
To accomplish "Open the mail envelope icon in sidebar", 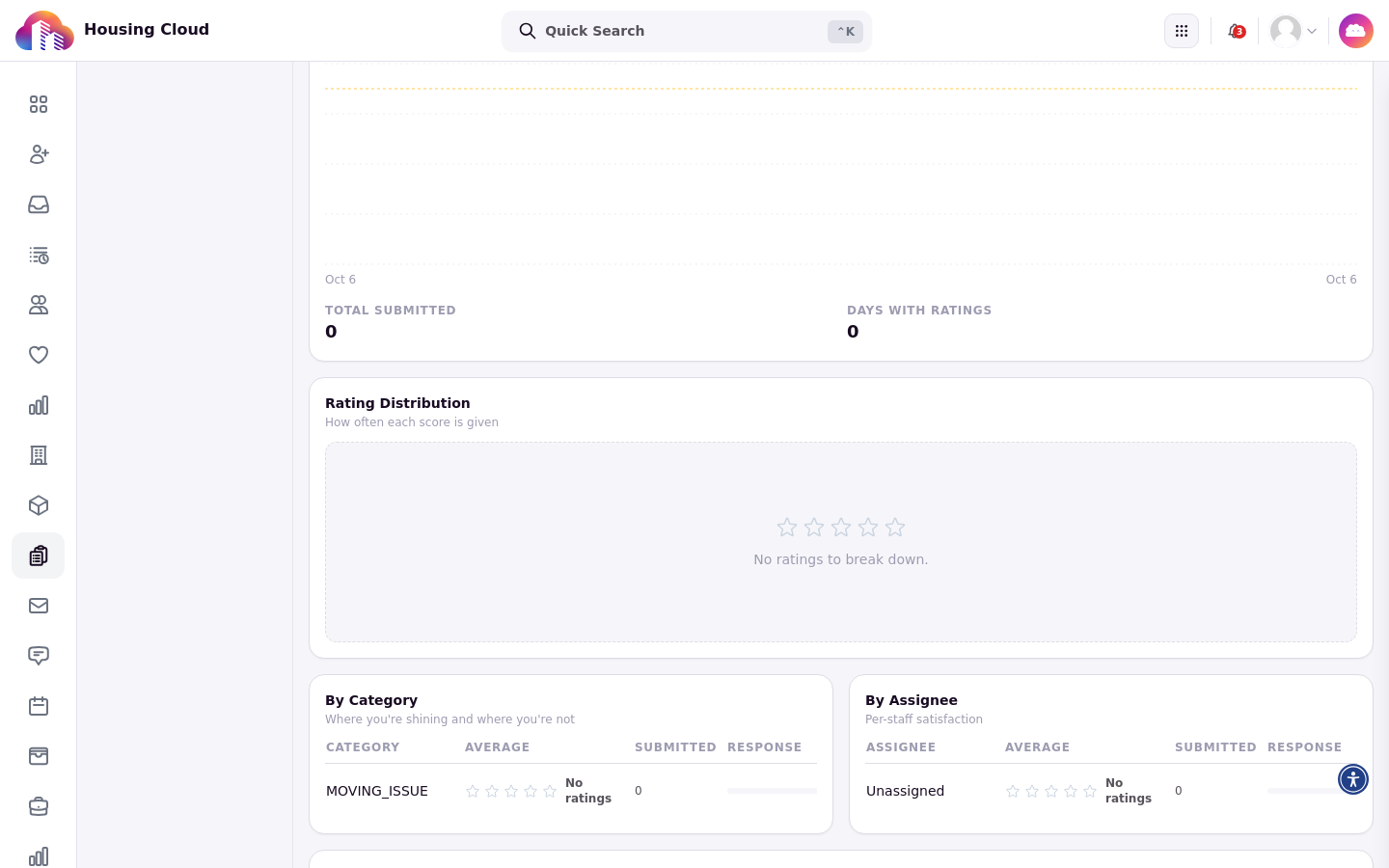I will (39, 606).
